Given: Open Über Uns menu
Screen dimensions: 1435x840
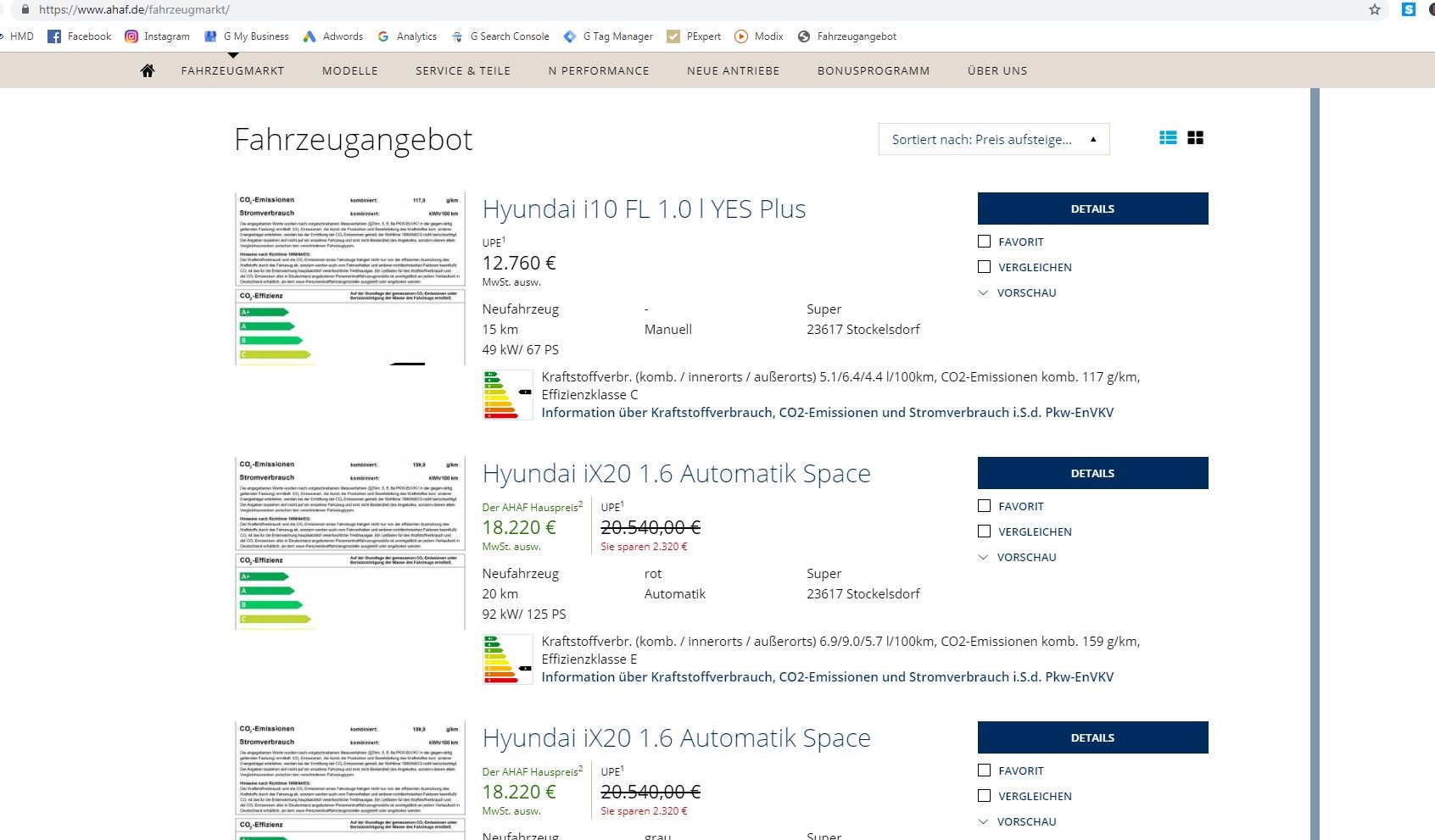Looking at the screenshot, I should (997, 70).
